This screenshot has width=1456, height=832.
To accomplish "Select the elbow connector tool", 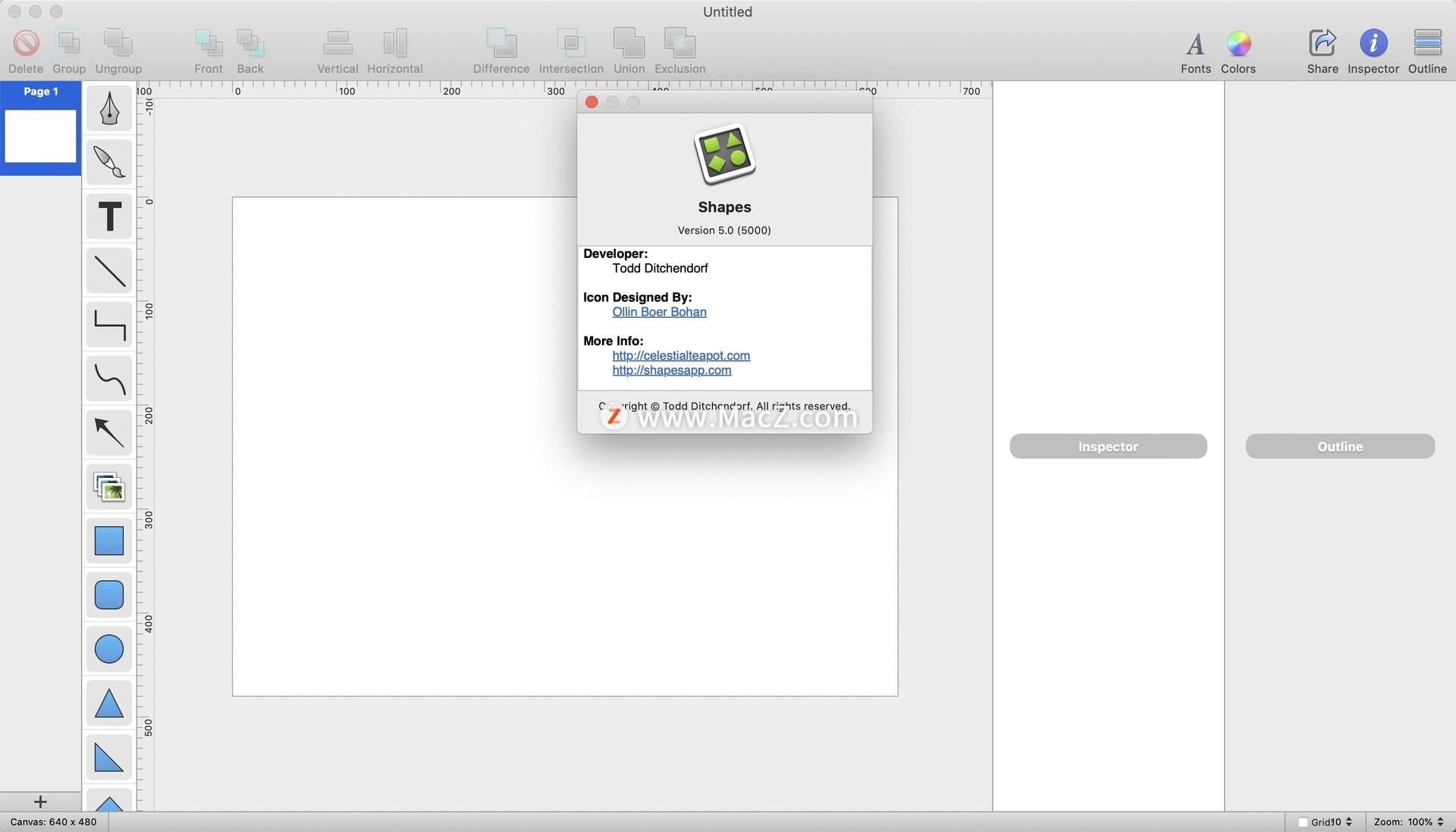I will tap(109, 325).
